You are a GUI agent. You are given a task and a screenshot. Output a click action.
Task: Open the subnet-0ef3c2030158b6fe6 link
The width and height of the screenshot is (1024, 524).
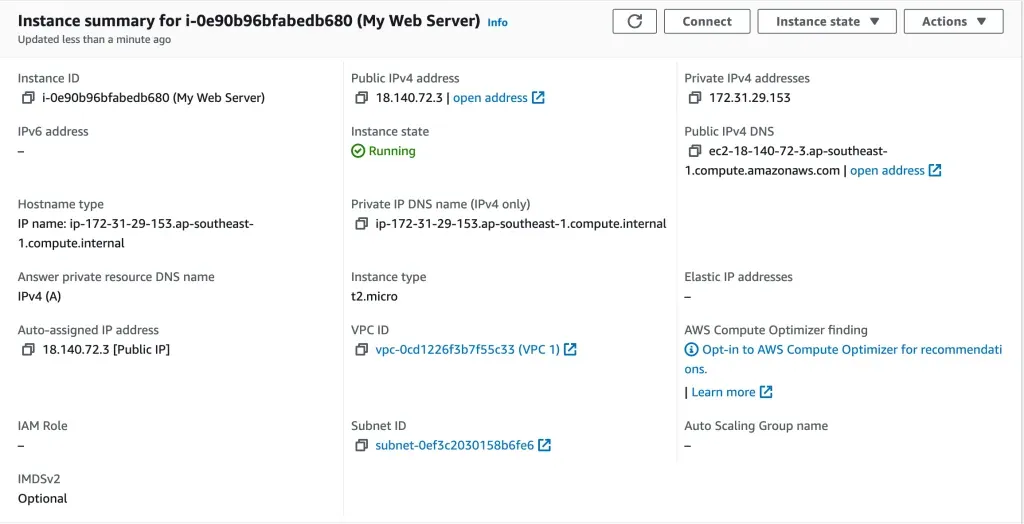455,446
